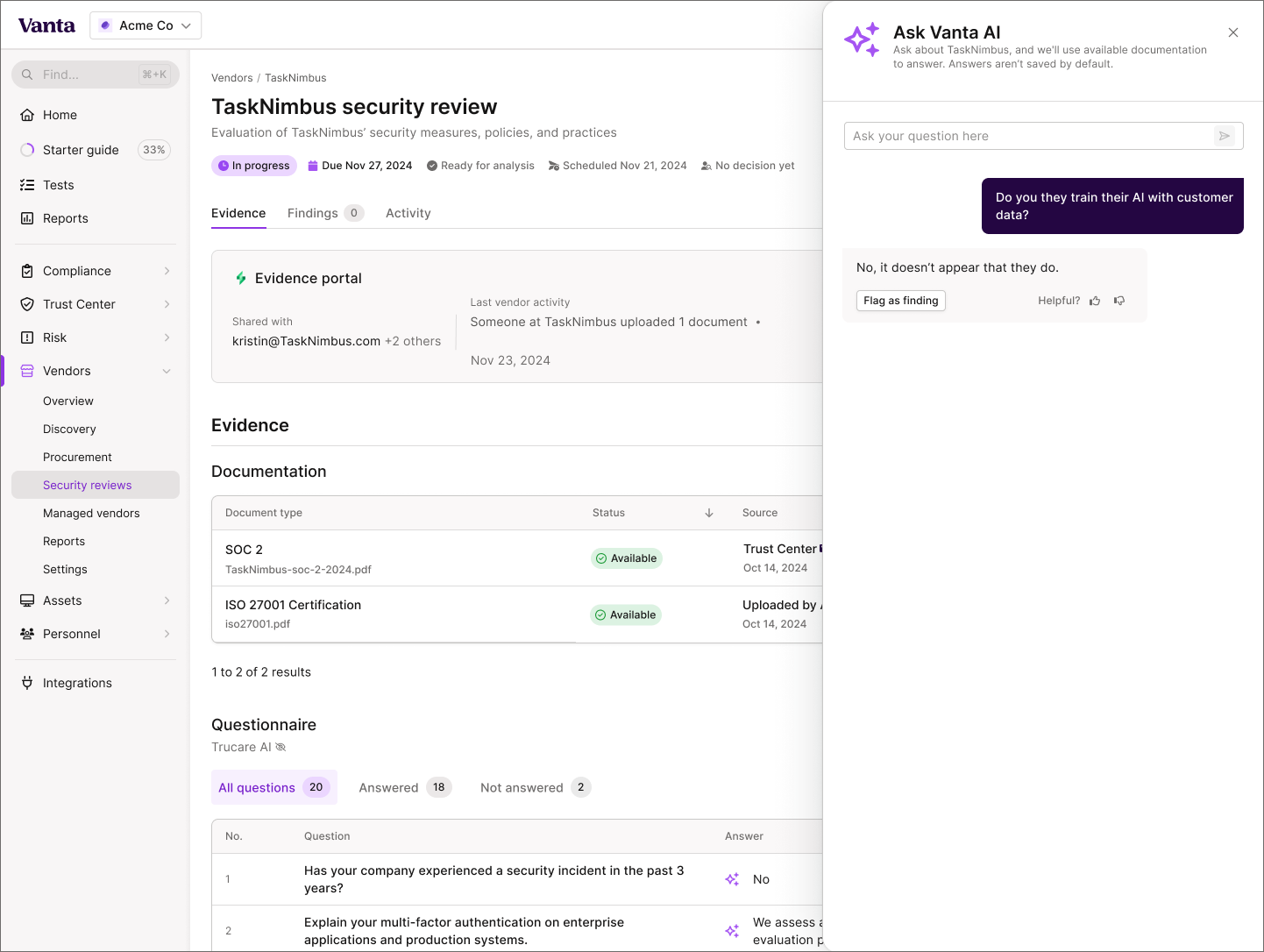
Task: Click the Integrations plug icon
Action: pyautogui.click(x=27, y=683)
